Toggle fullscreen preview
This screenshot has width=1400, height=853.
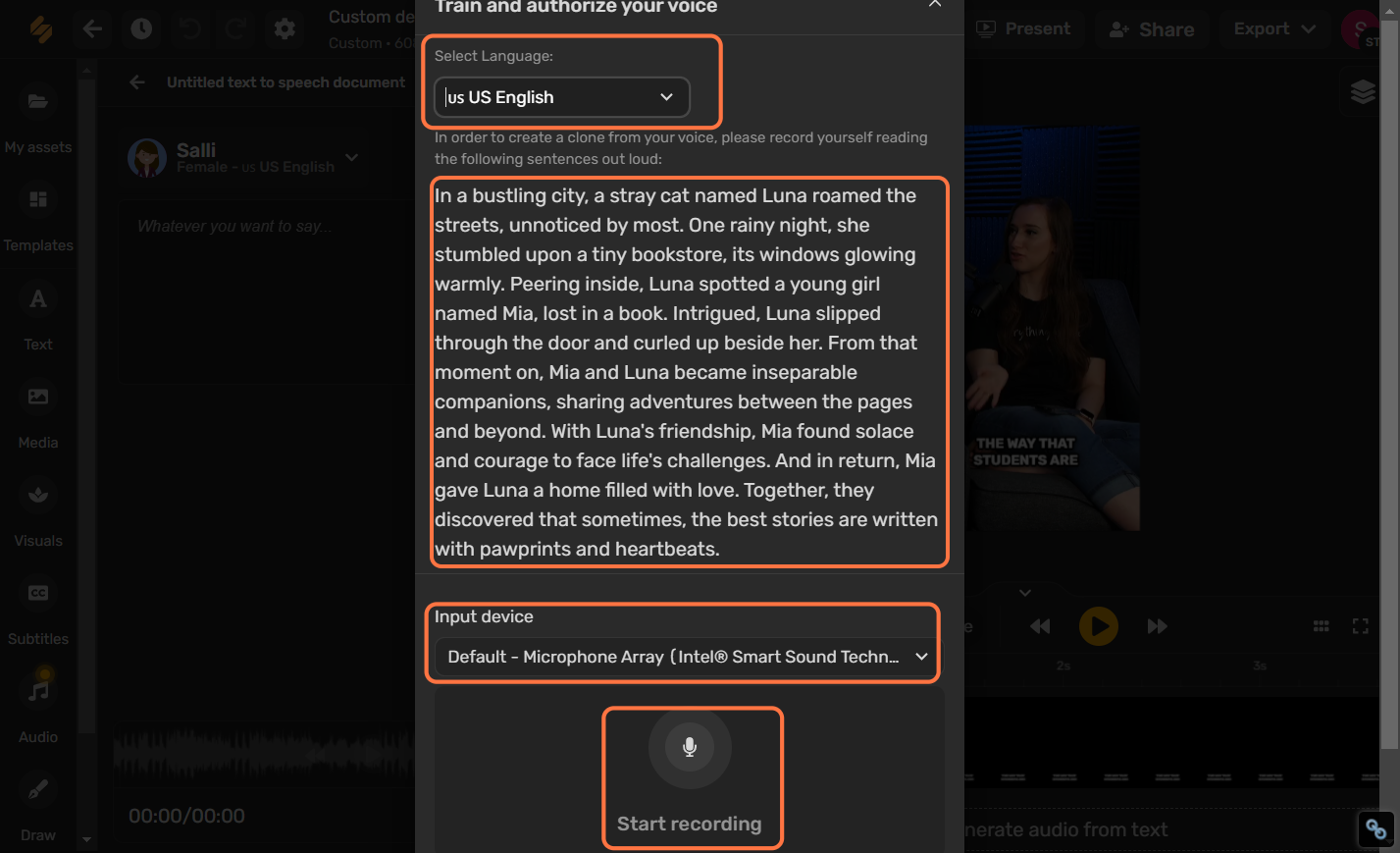click(x=1361, y=626)
